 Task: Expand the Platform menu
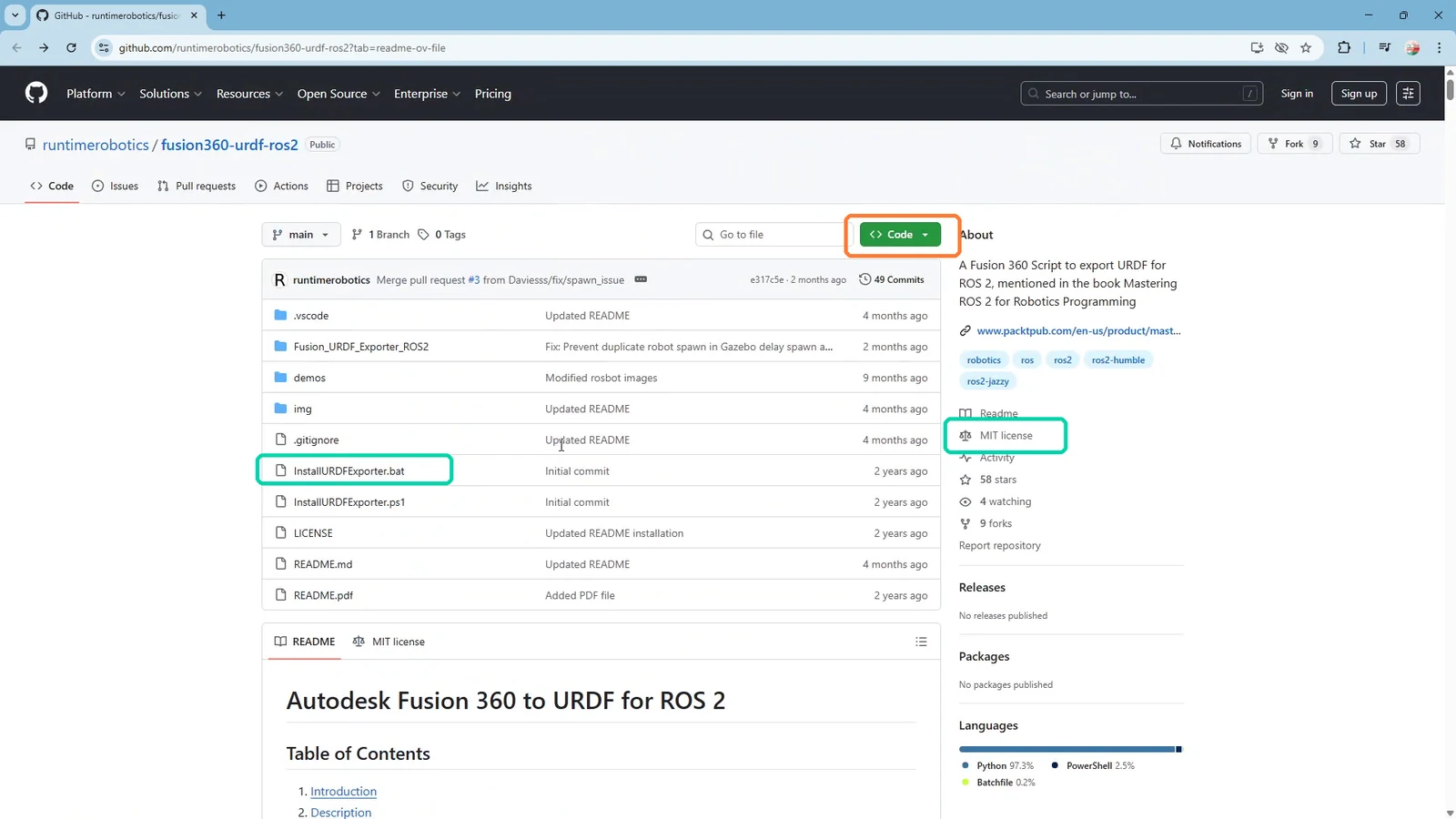96,94
